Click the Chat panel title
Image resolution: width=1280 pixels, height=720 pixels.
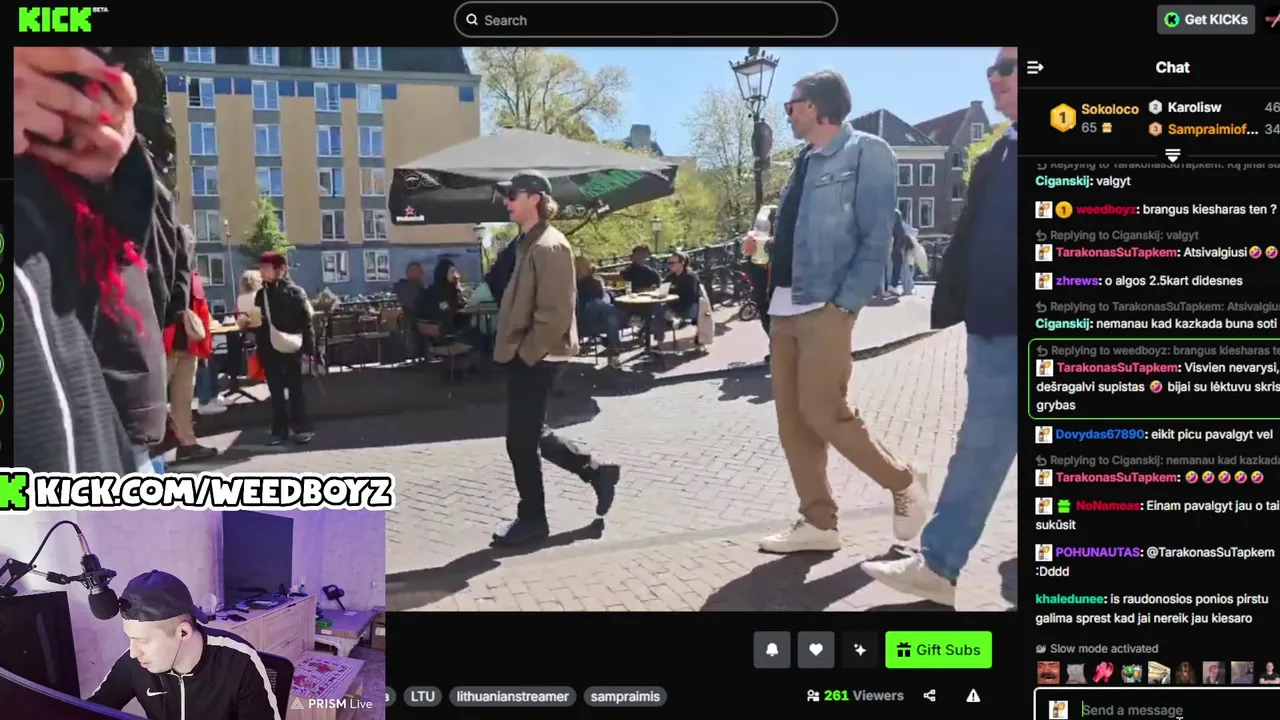click(1172, 67)
